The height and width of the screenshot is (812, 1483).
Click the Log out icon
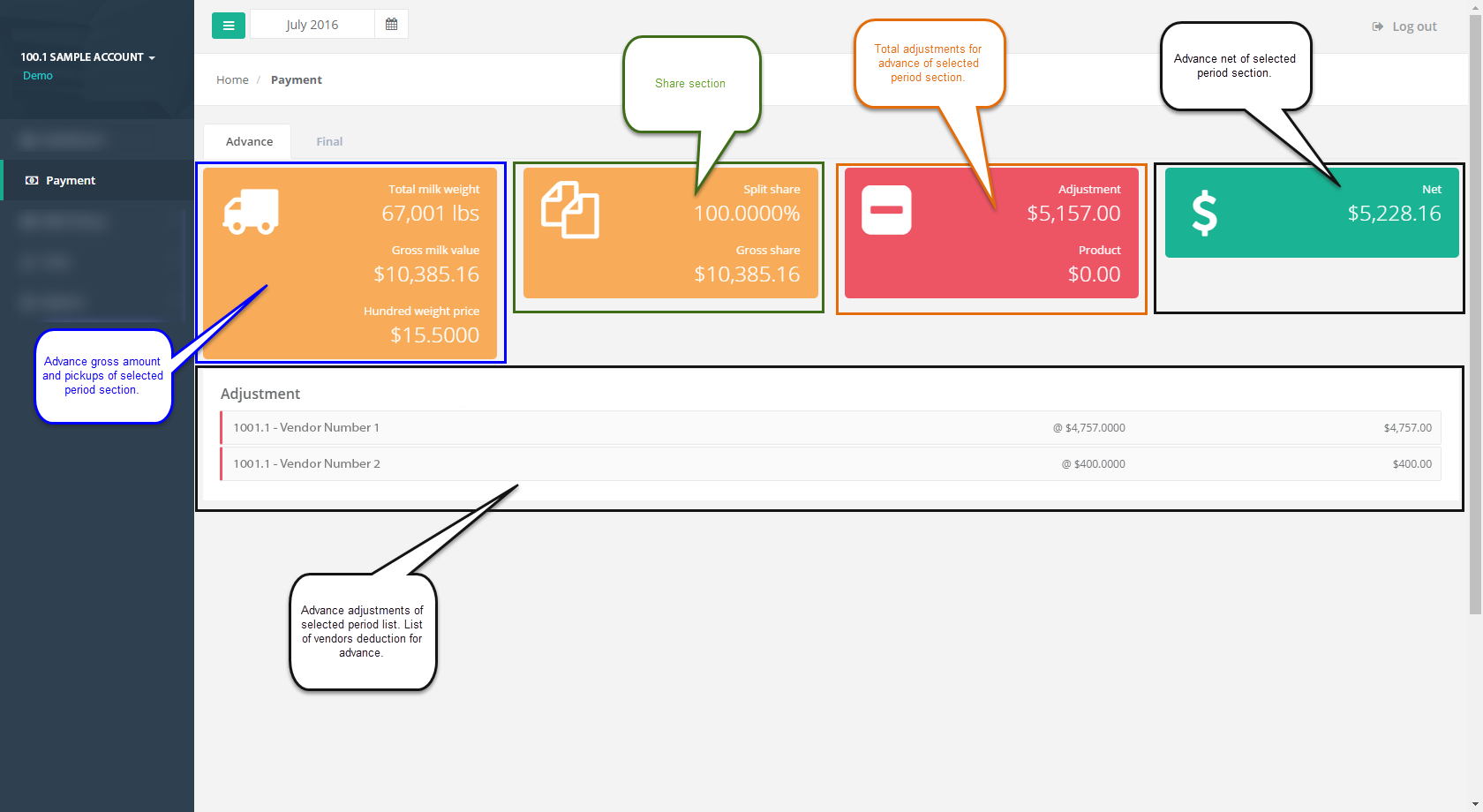coord(1378,26)
